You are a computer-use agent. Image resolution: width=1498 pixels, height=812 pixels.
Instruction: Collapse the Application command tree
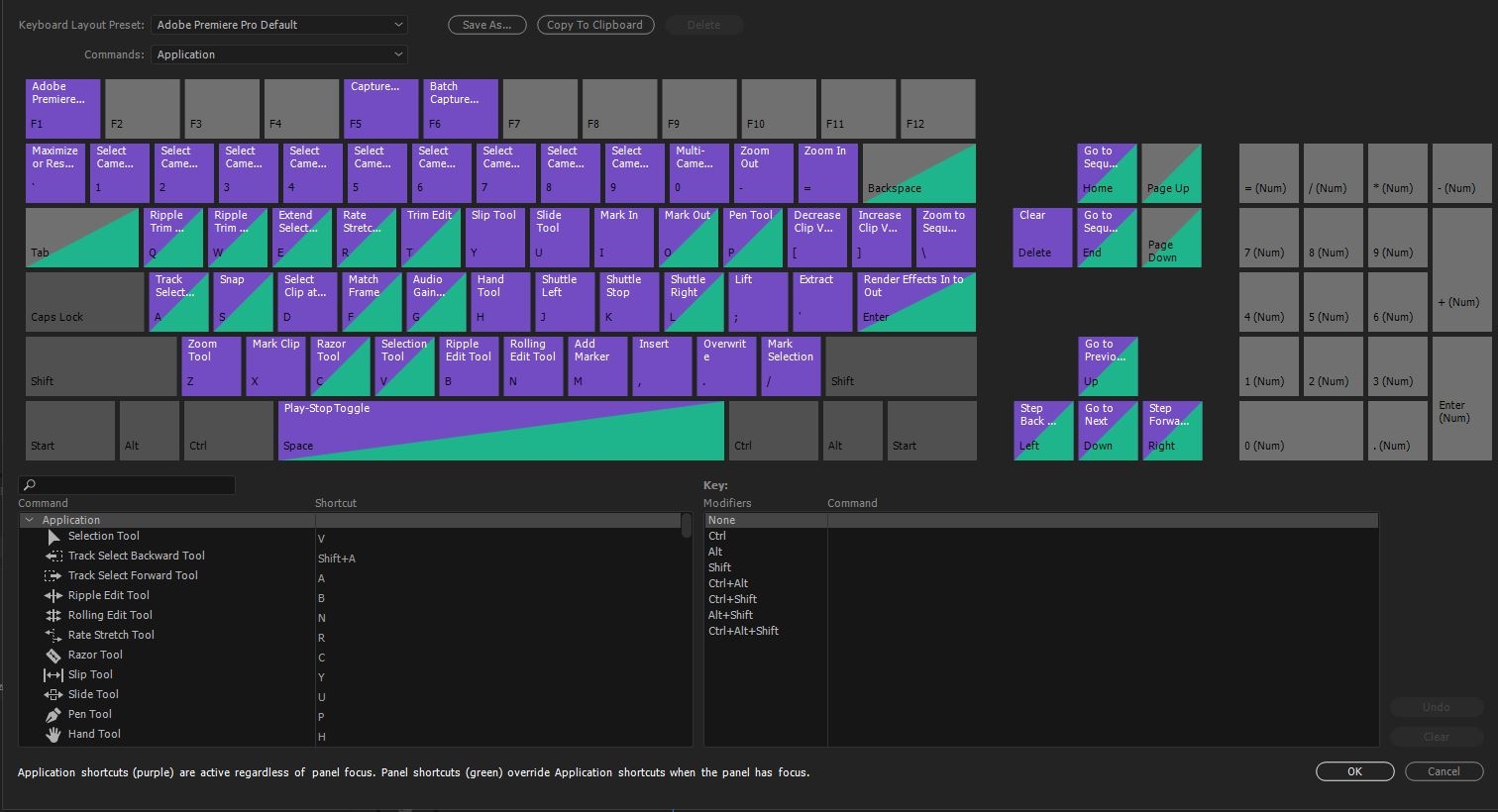click(29, 519)
